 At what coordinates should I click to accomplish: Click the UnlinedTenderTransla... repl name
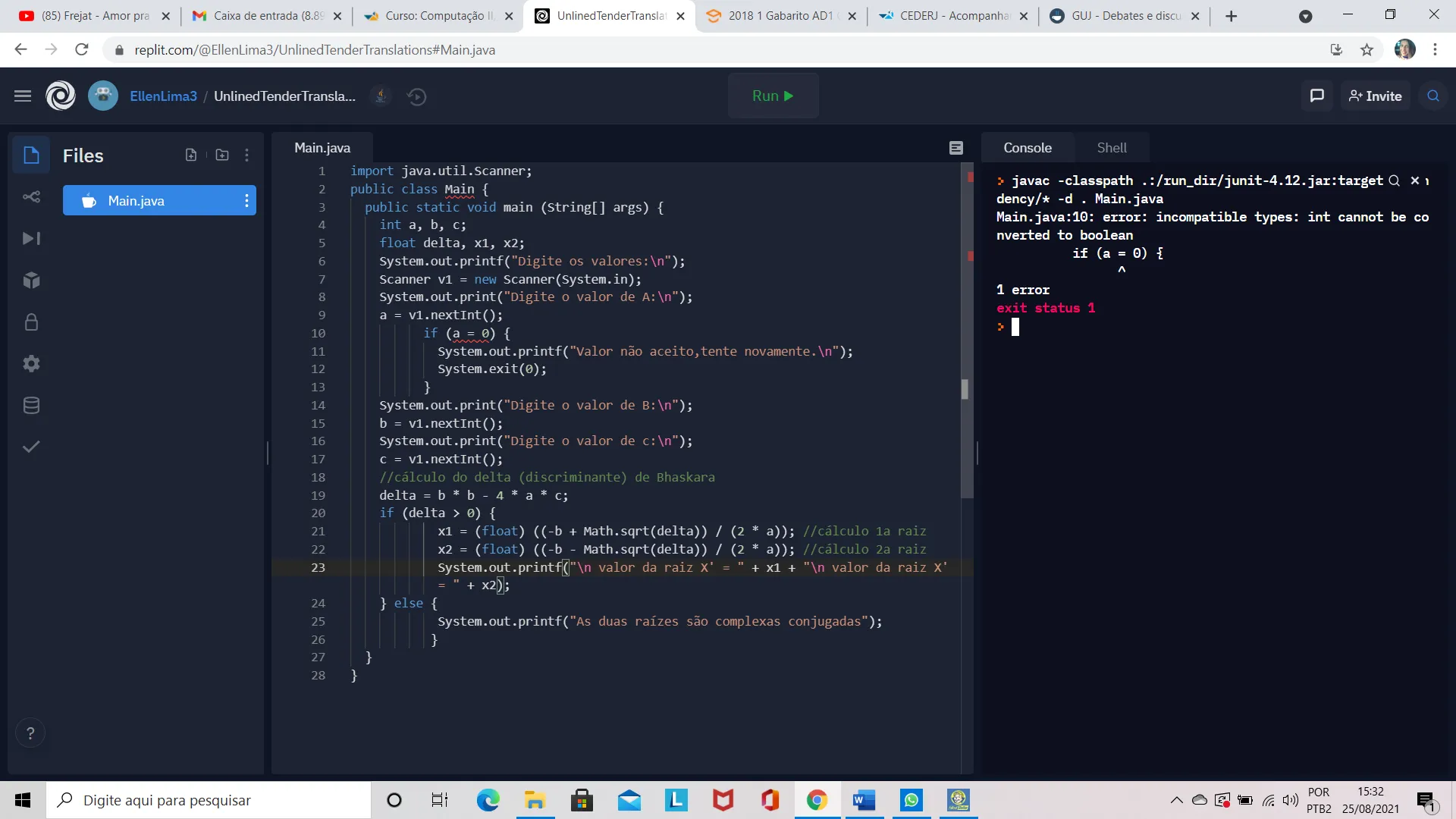(284, 96)
